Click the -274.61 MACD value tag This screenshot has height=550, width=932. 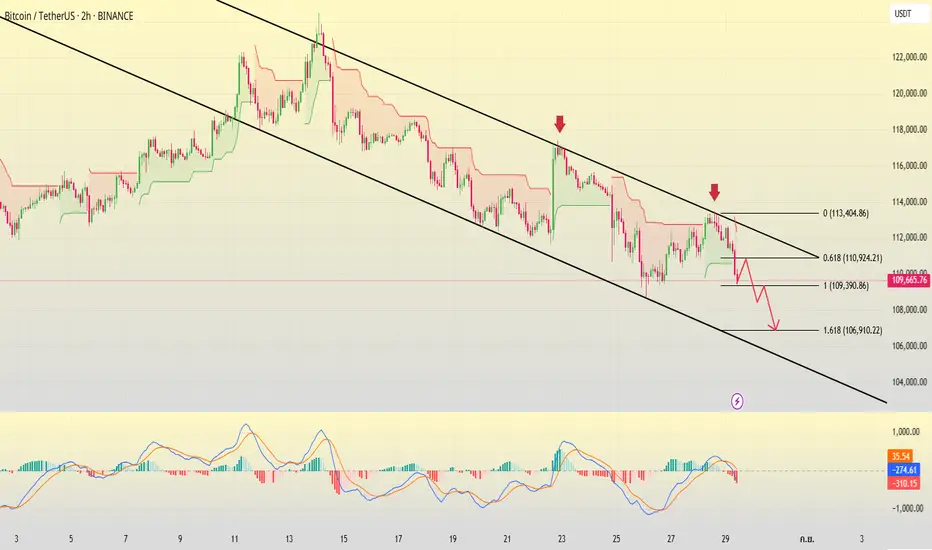(904, 470)
